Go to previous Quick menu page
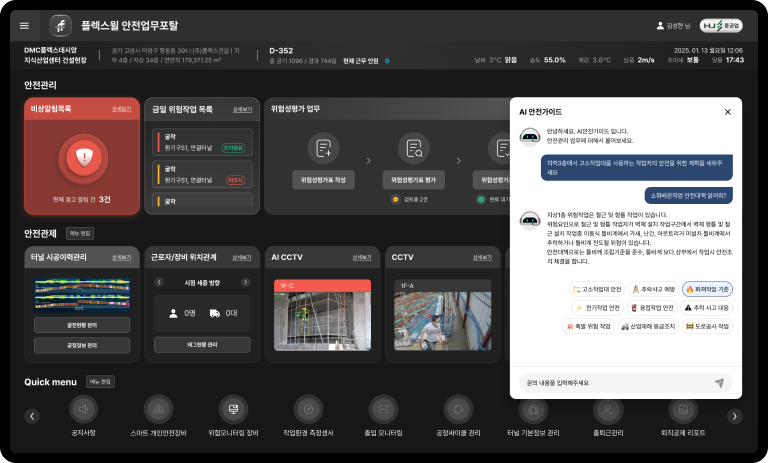This screenshot has height=463, width=768. 32,416
